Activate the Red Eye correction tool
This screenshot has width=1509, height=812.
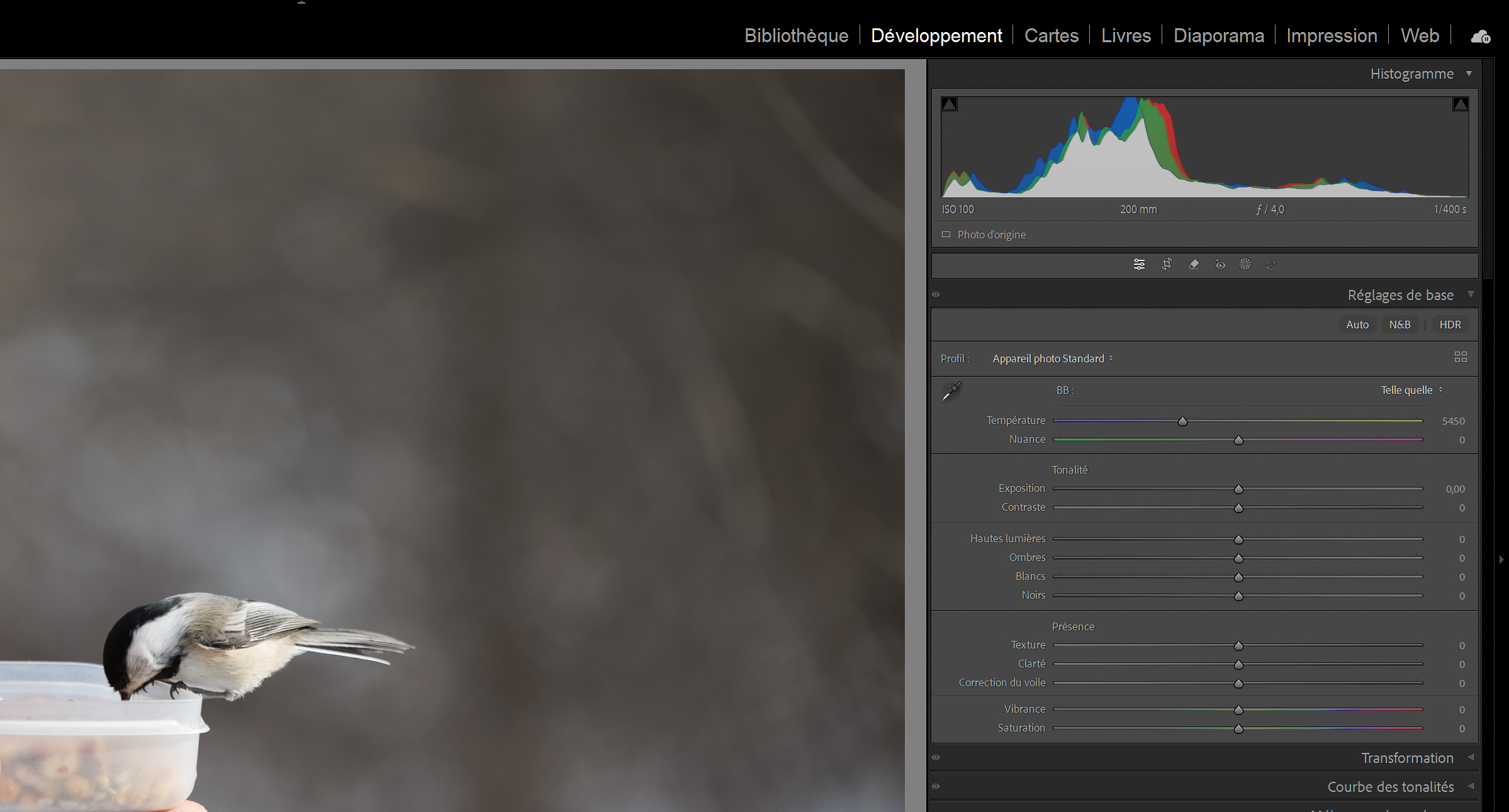coord(1220,264)
